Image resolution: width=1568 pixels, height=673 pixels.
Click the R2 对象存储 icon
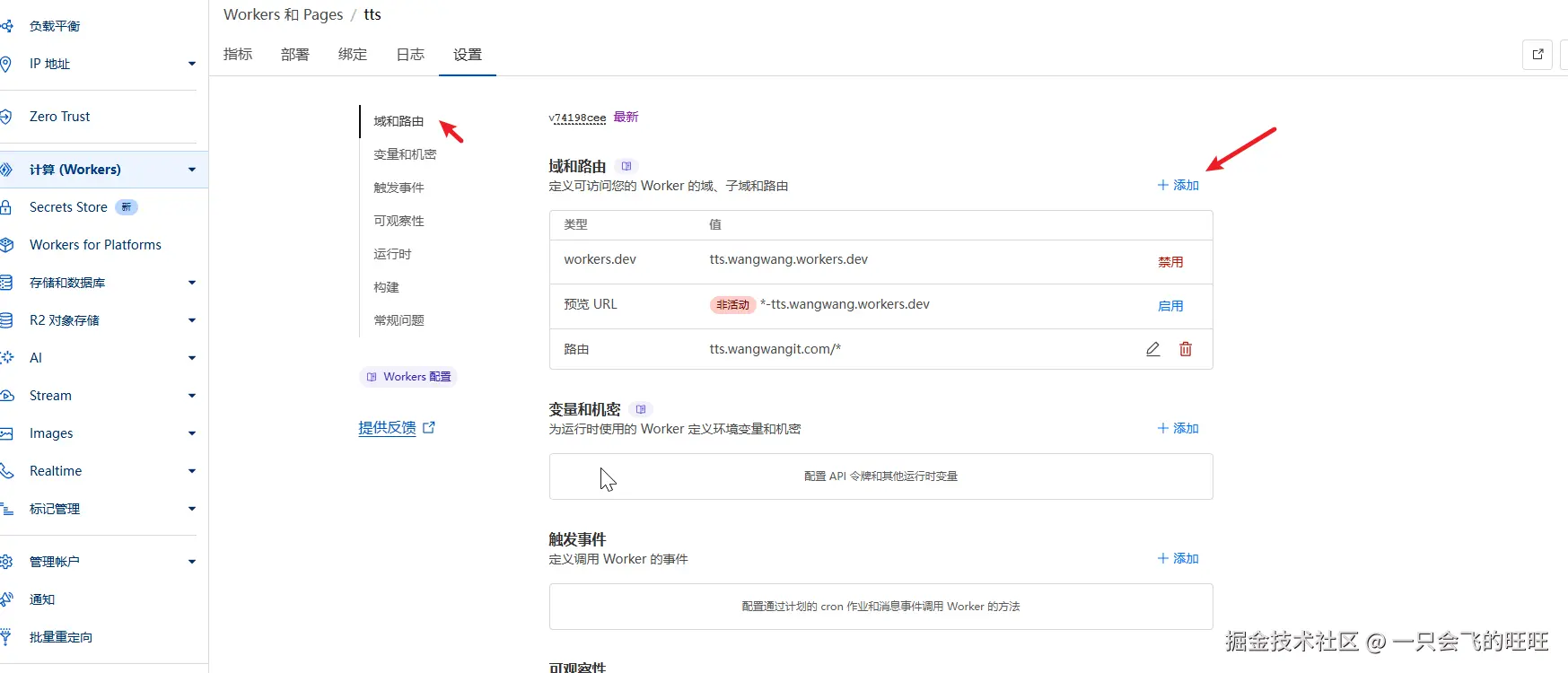coord(5,320)
